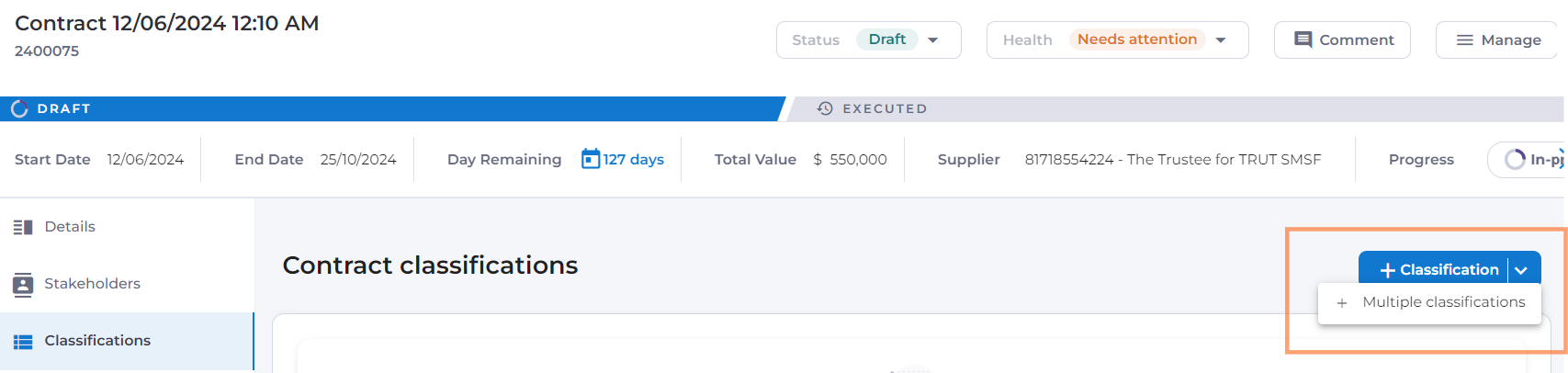Screen dimensions: 1568x373
Task: Select Multiple classifications menu option
Action: click(x=1443, y=302)
